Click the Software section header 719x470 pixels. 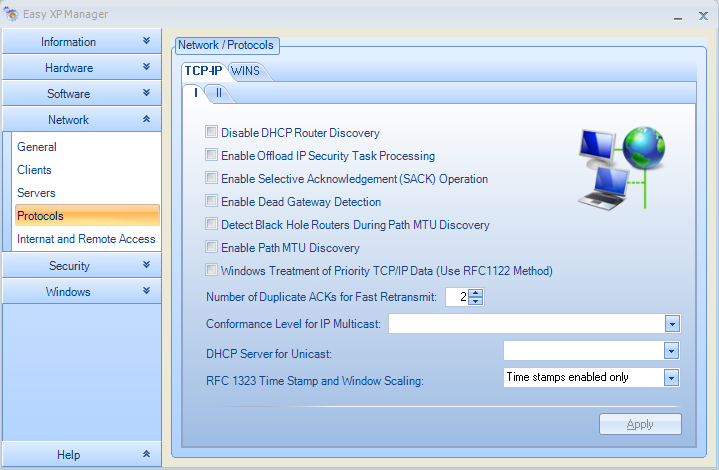pyautogui.click(x=82, y=93)
